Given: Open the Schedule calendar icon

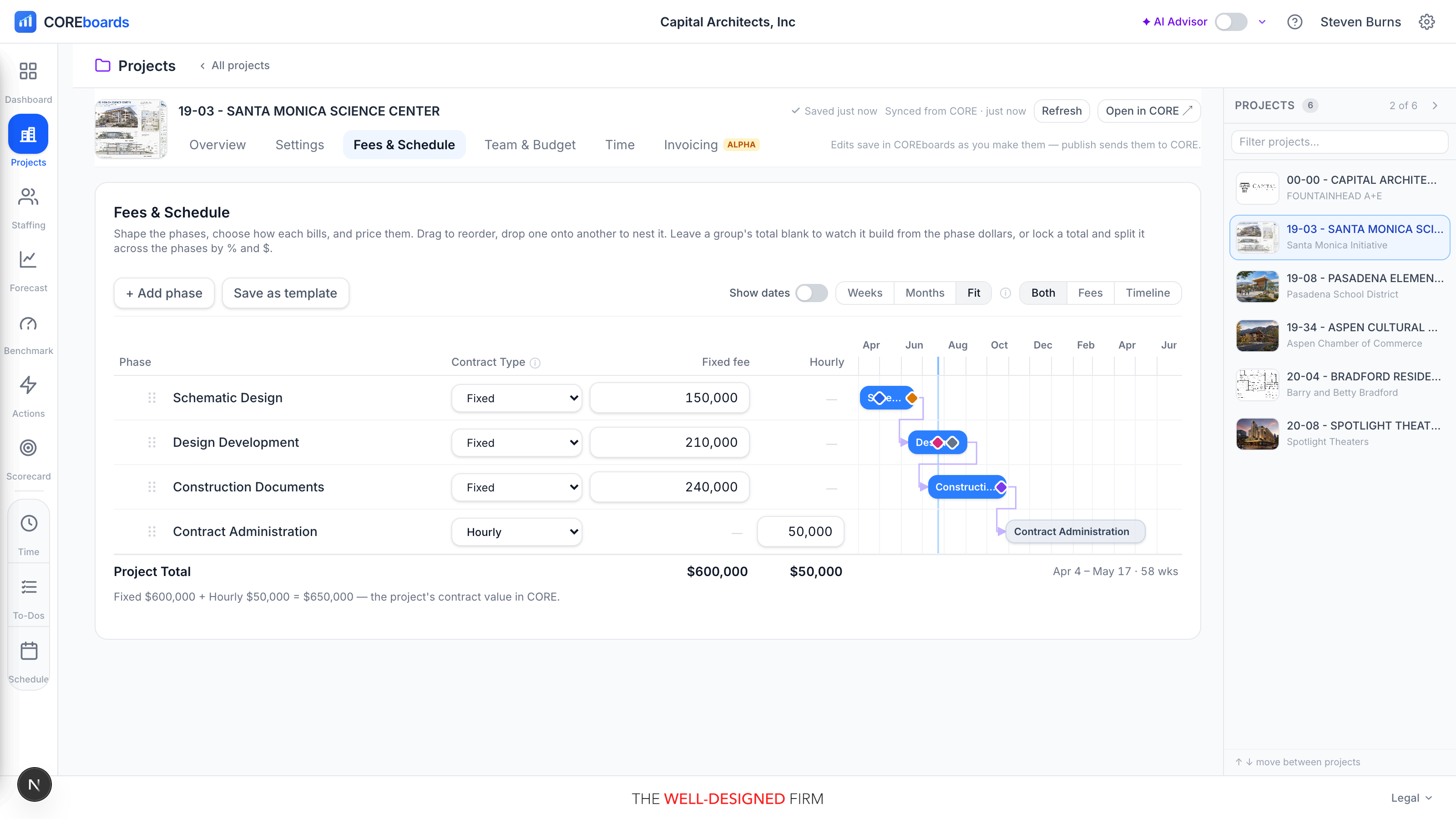Looking at the screenshot, I should [x=29, y=651].
